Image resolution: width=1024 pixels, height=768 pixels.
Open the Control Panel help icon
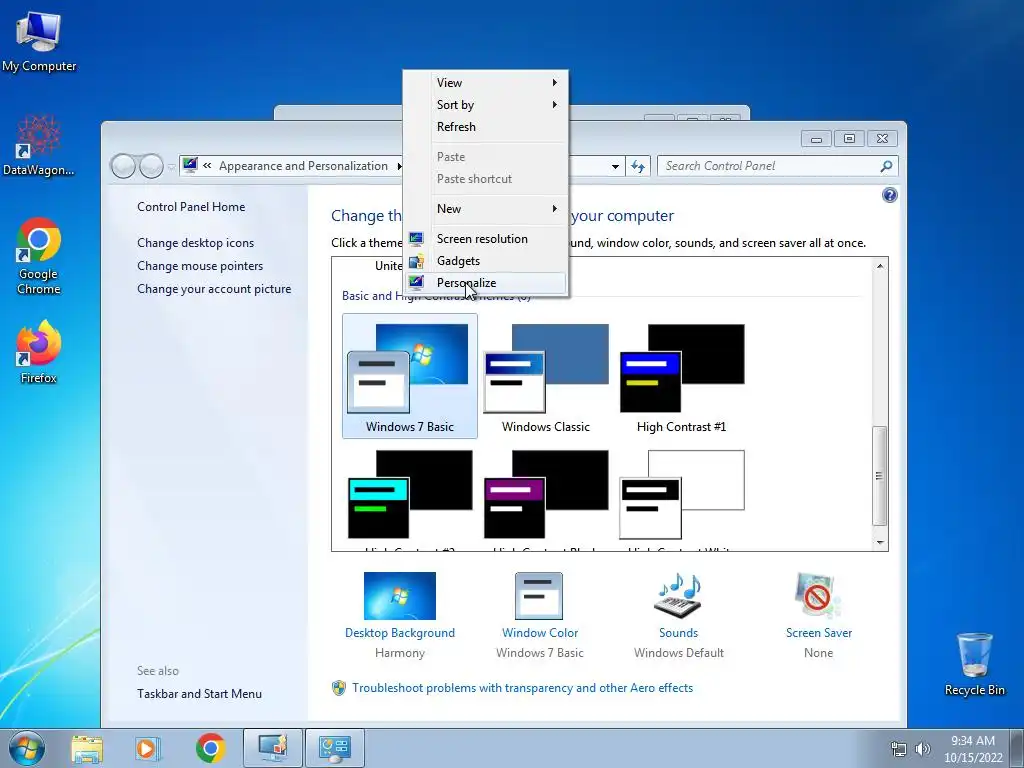(889, 195)
